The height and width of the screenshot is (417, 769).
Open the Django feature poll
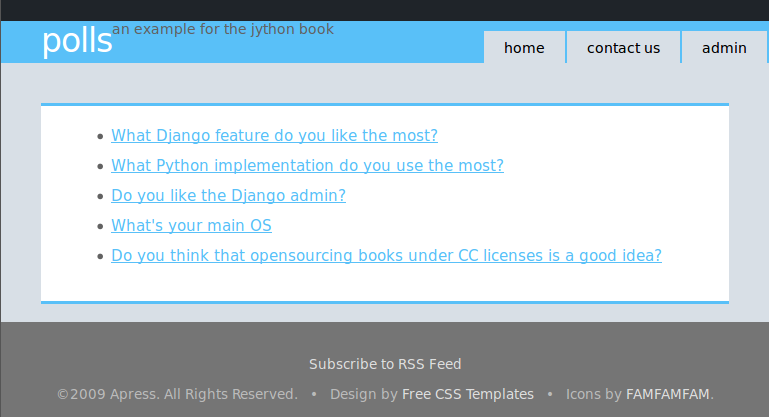[274, 136]
